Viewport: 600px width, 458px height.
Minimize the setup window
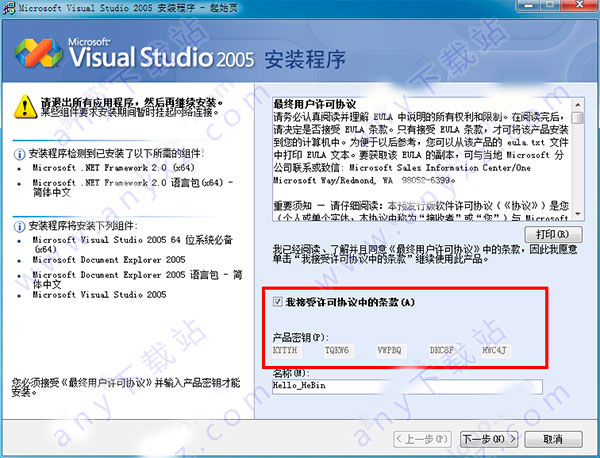529,5
